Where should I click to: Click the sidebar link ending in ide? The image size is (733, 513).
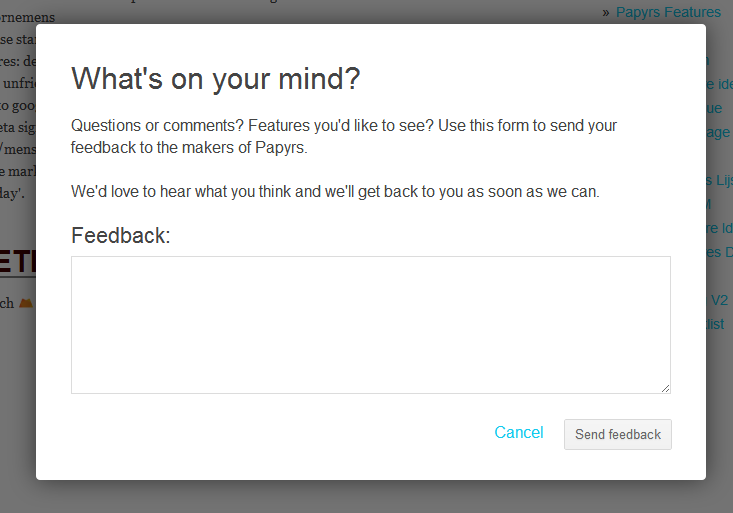tap(719, 84)
